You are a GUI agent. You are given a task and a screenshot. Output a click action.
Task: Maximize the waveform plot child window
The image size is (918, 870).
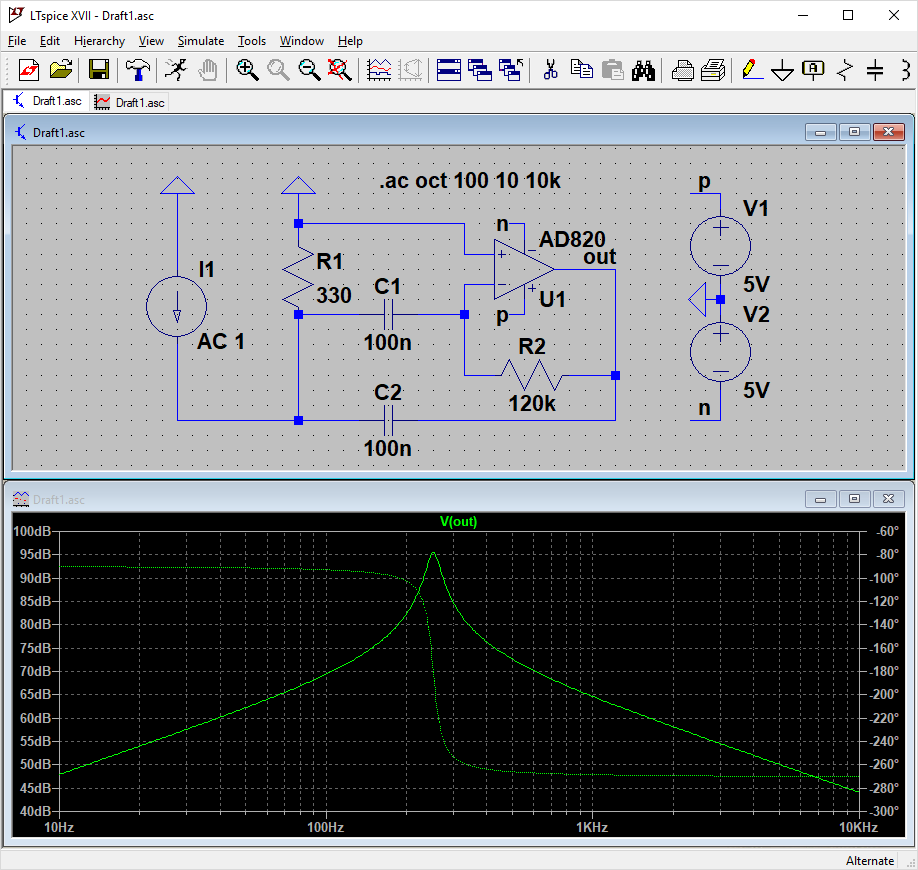854,499
